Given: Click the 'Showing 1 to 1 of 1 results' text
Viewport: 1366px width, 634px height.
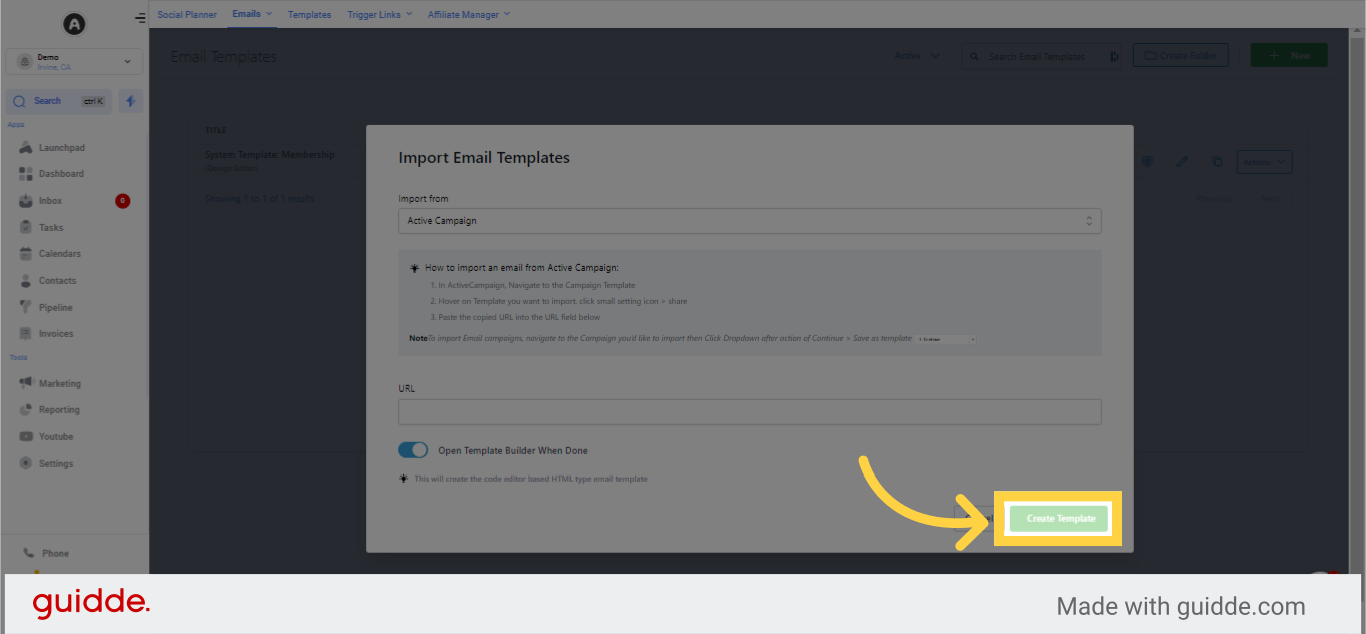Looking at the screenshot, I should pos(260,198).
